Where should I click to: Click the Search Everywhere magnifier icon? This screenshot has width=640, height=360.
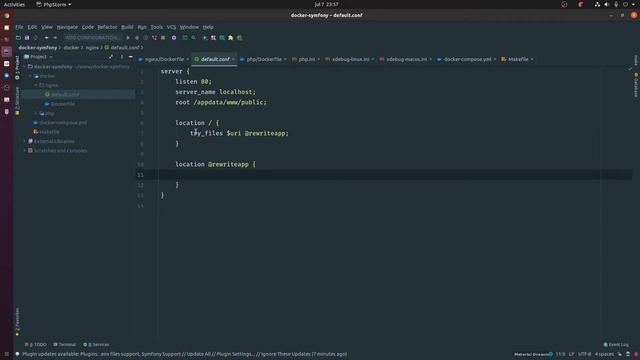[193, 38]
